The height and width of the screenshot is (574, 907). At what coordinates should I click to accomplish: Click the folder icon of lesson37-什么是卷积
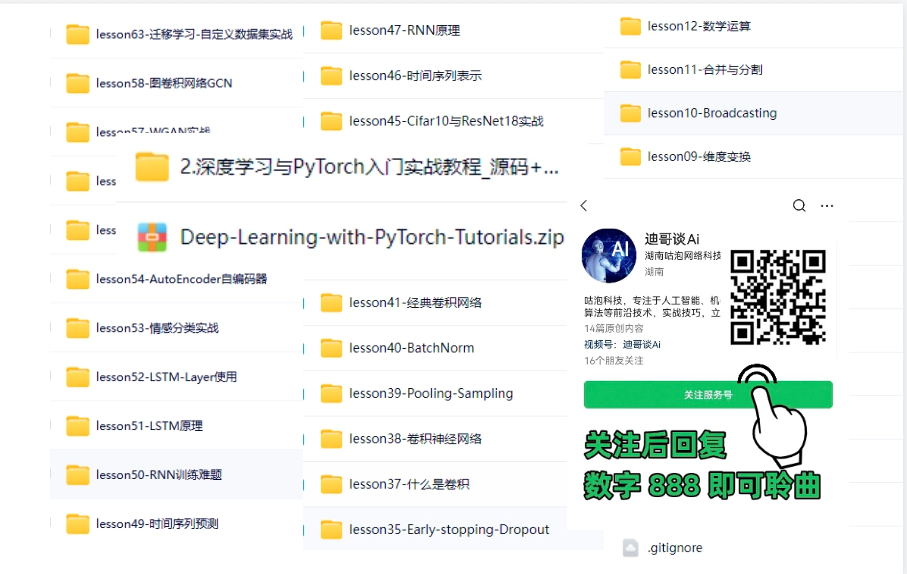[x=331, y=484]
